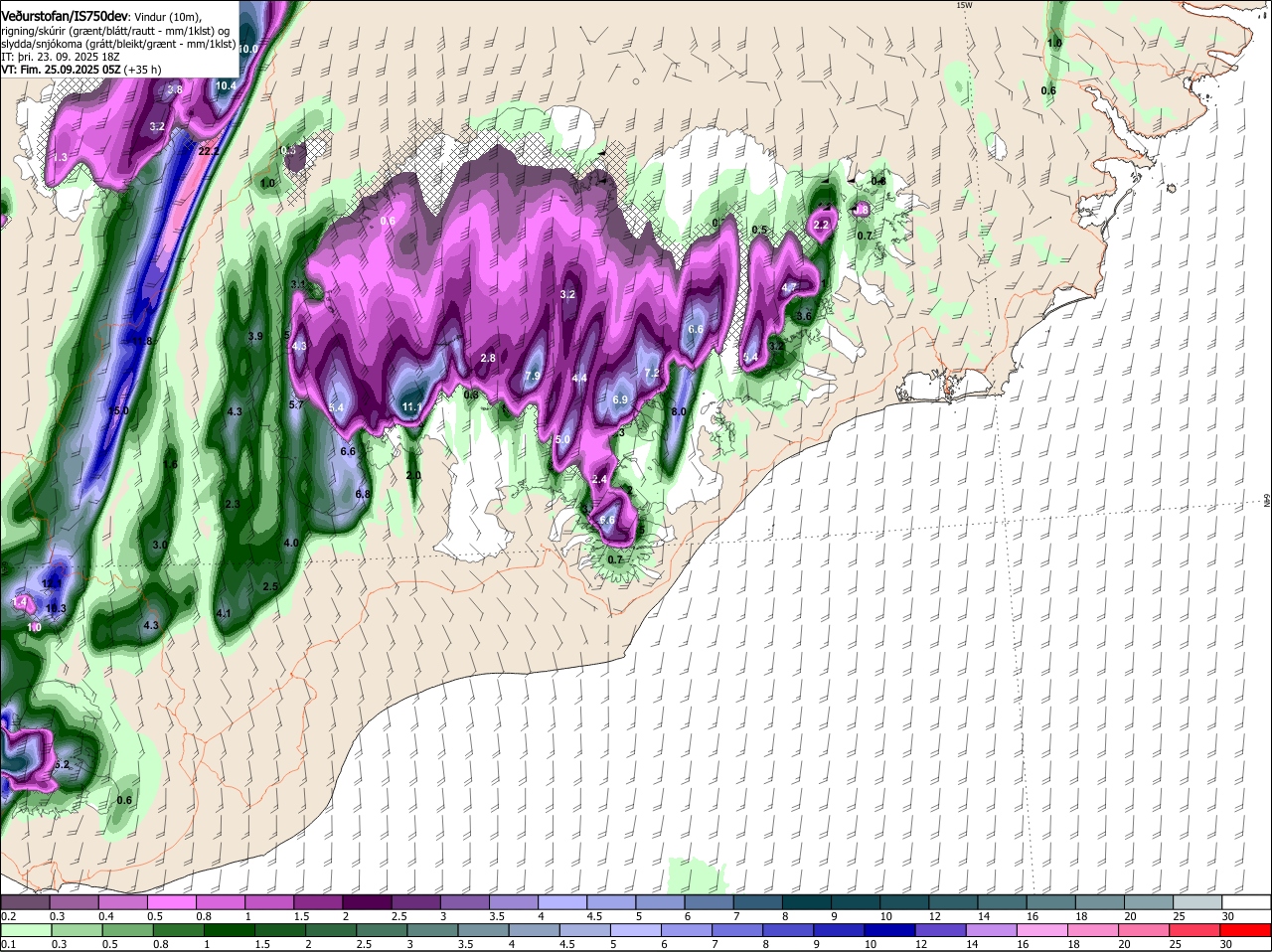
Task: Click the bright pink 0.5 swatch in the top legend row
Action: [x=171, y=902]
